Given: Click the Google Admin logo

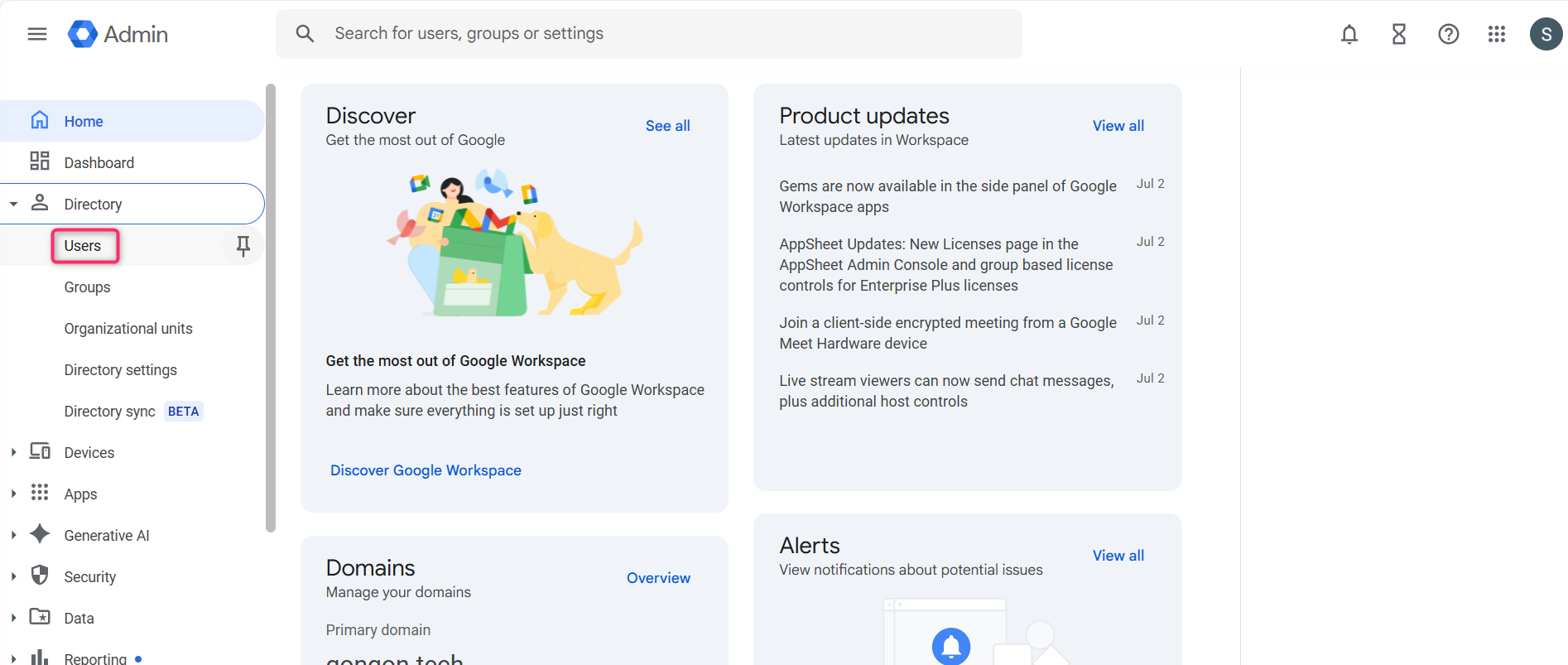Looking at the screenshot, I should click(x=118, y=34).
